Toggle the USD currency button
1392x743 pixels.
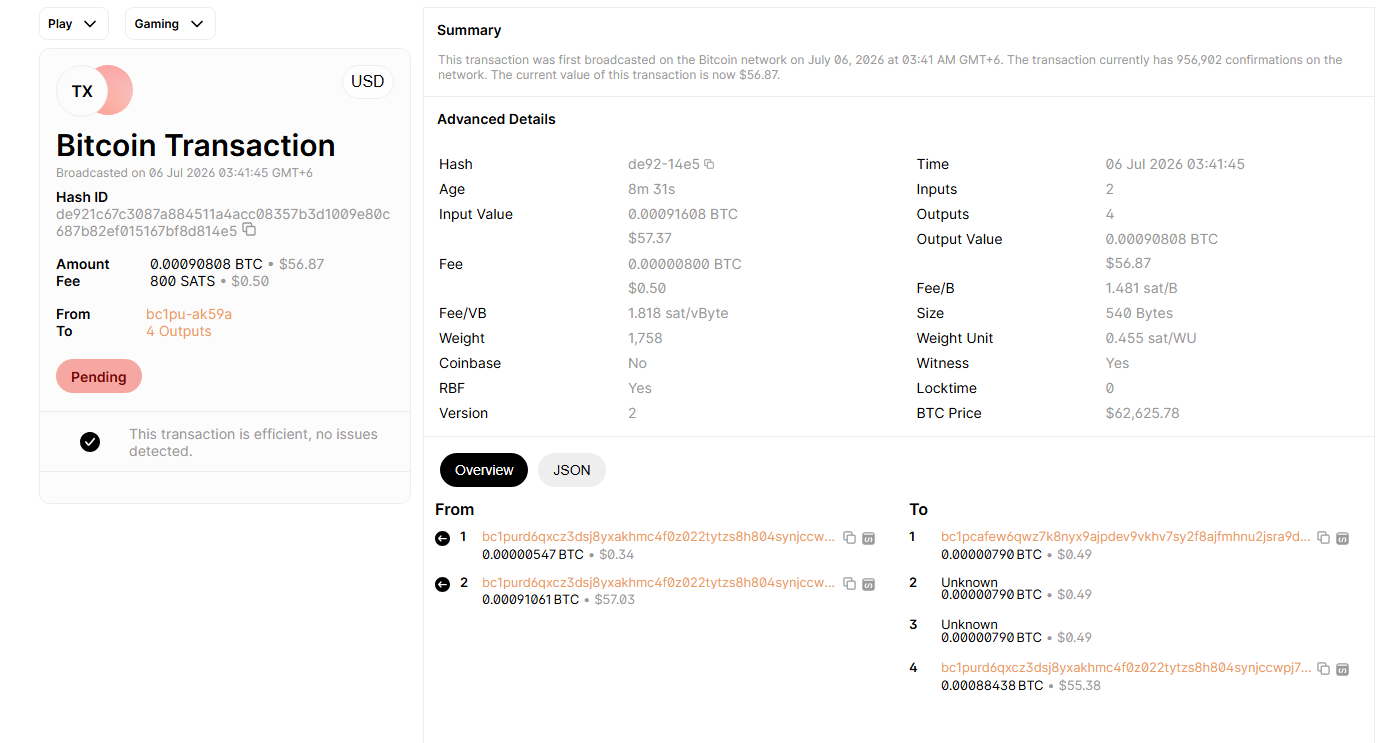(x=368, y=82)
